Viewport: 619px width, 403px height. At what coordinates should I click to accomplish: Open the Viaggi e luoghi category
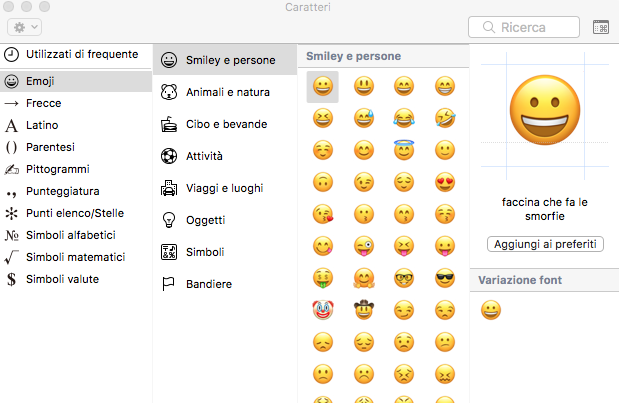[x=225, y=188]
